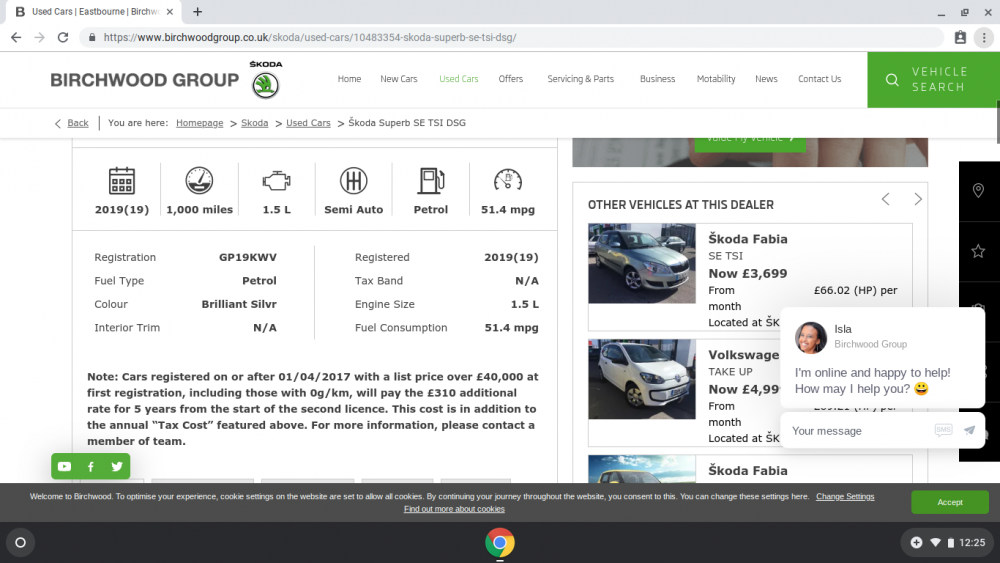The image size is (1000, 563).
Task: Click the Change Settings cookie link
Action: [845, 497]
